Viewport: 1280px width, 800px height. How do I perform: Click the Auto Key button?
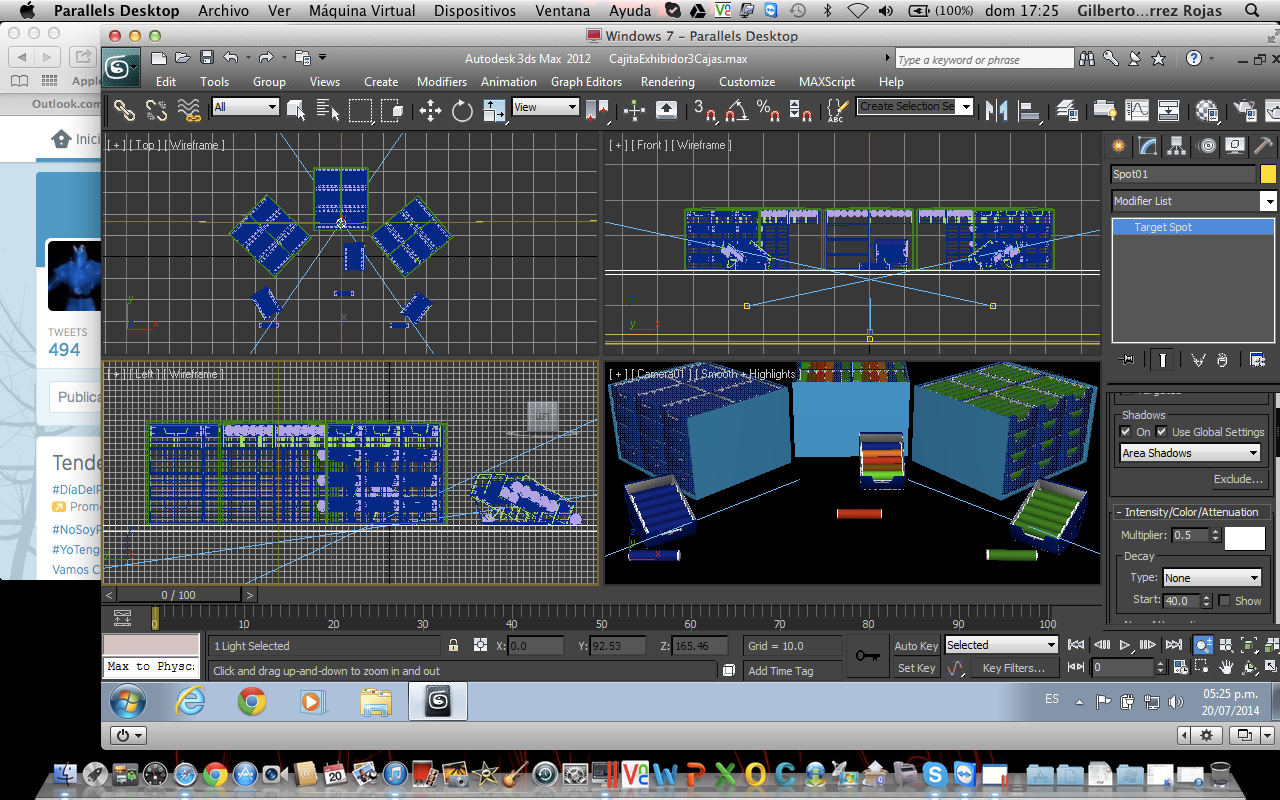916,646
